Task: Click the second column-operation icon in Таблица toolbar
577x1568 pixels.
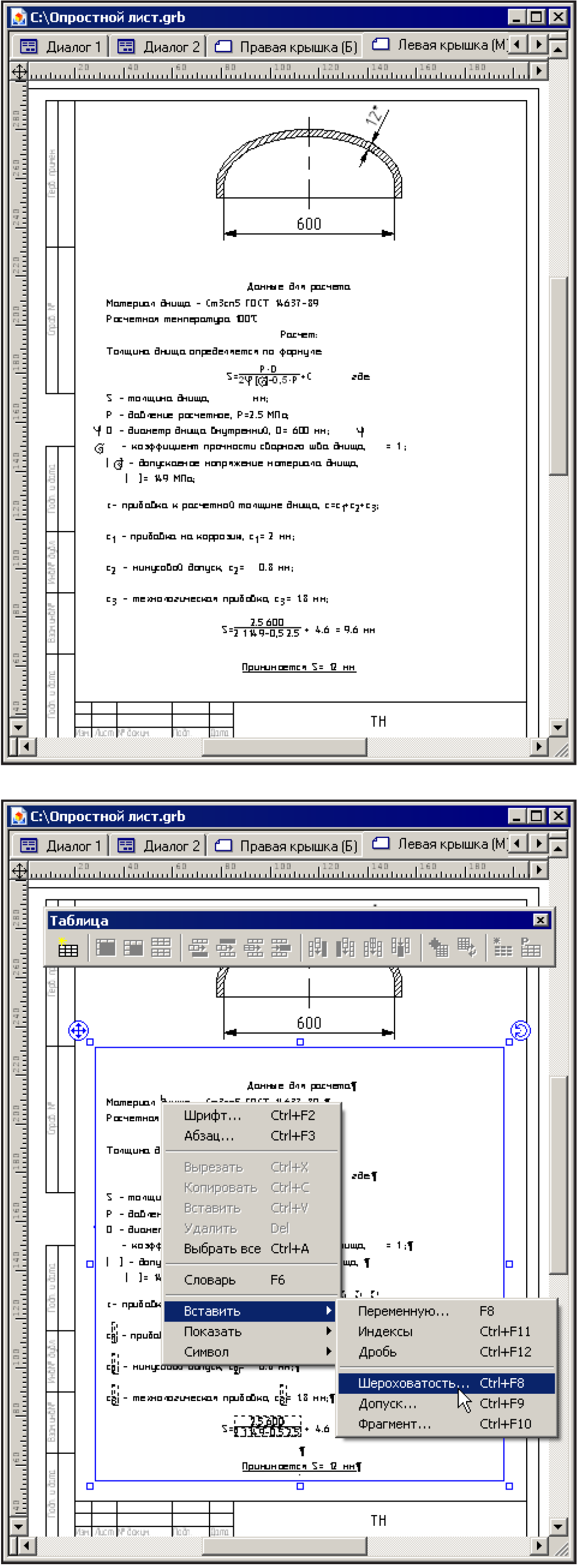Action: point(345,948)
